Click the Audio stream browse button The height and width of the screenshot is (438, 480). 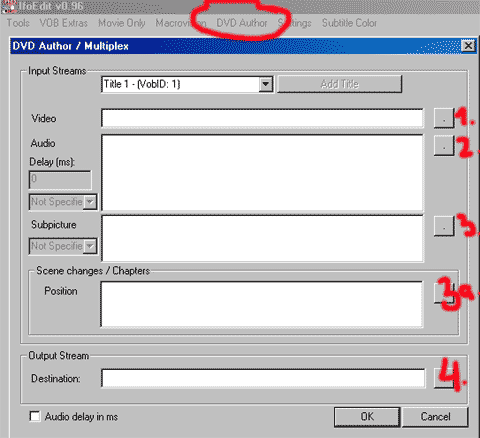(x=444, y=146)
